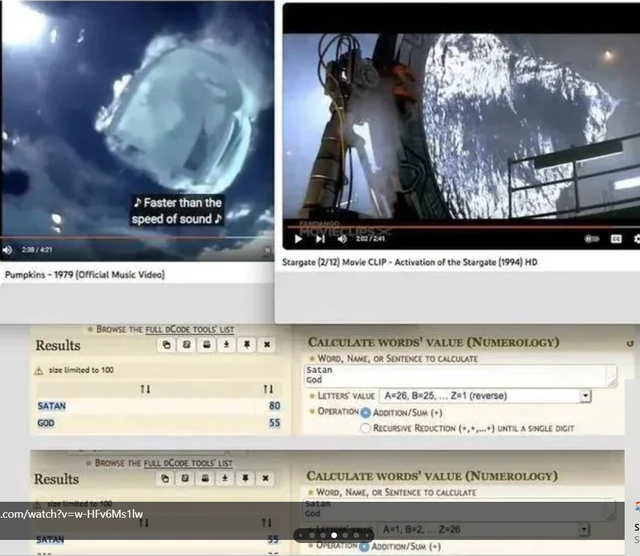
Task: Print results from lower Results panel
Action: coord(205,478)
